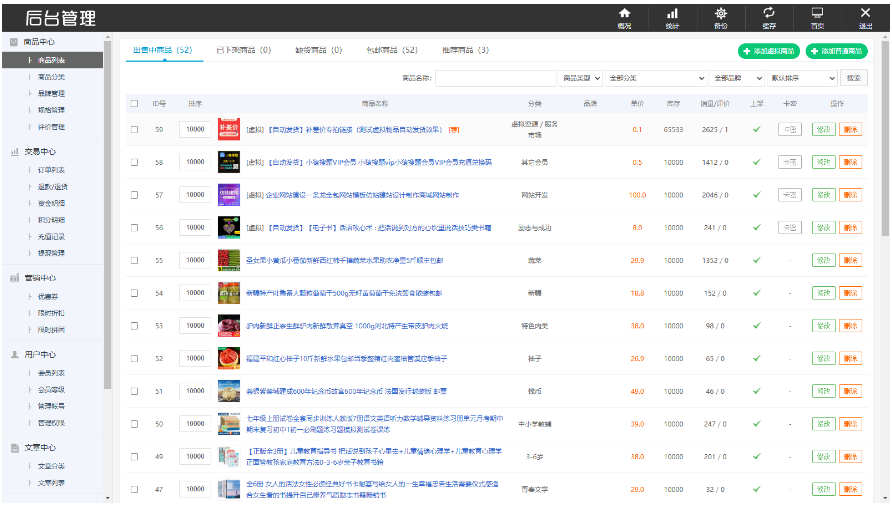Check the checkbox for product ID 53
The height and width of the screenshot is (506, 892).
[x=134, y=326]
